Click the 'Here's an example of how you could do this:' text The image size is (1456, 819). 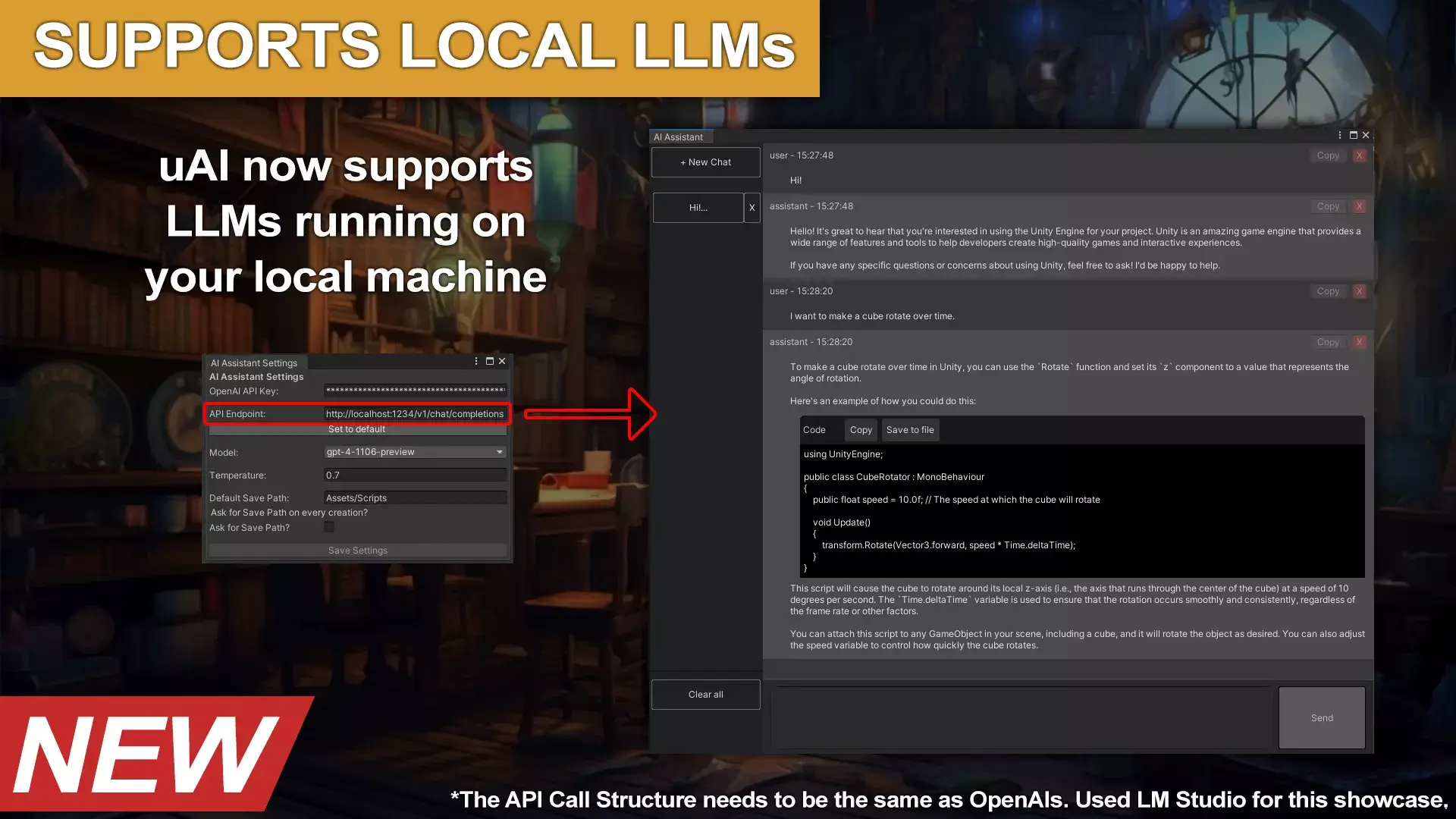[x=883, y=401]
